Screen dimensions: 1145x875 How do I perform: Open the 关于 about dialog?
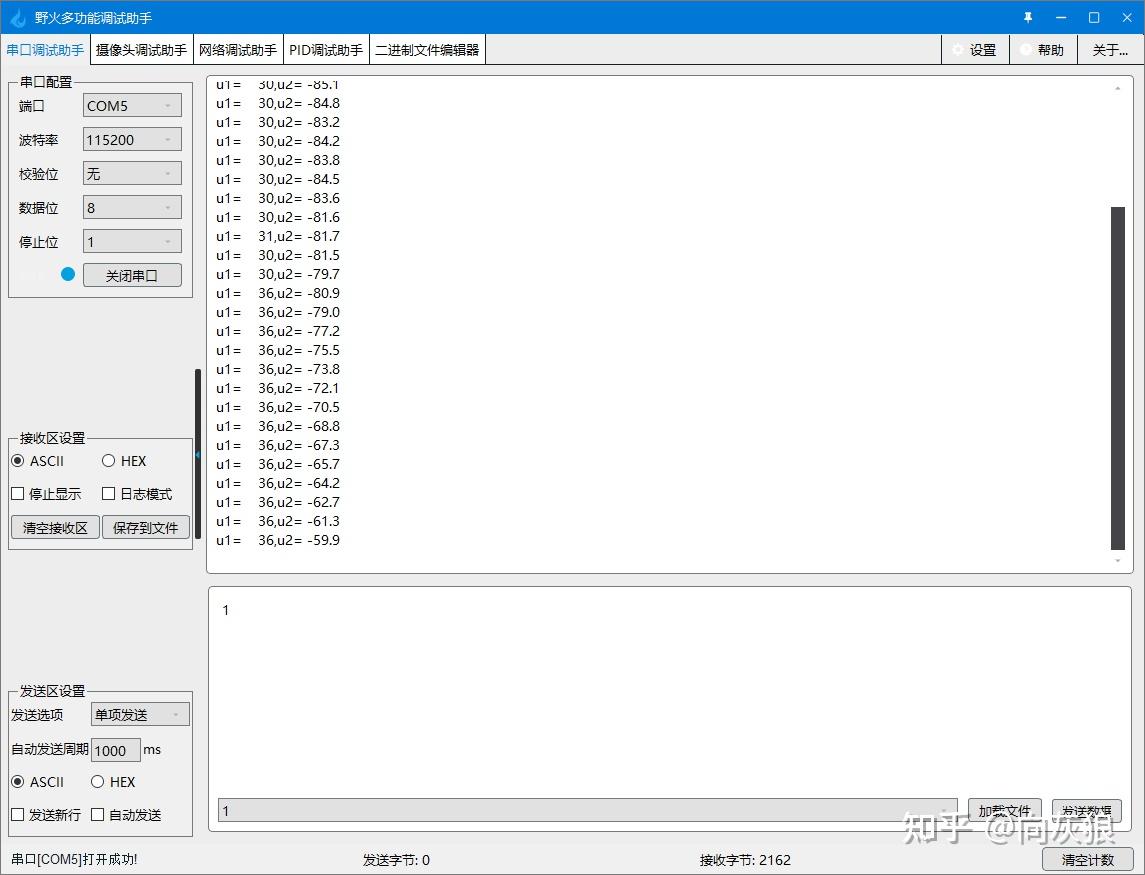1110,48
